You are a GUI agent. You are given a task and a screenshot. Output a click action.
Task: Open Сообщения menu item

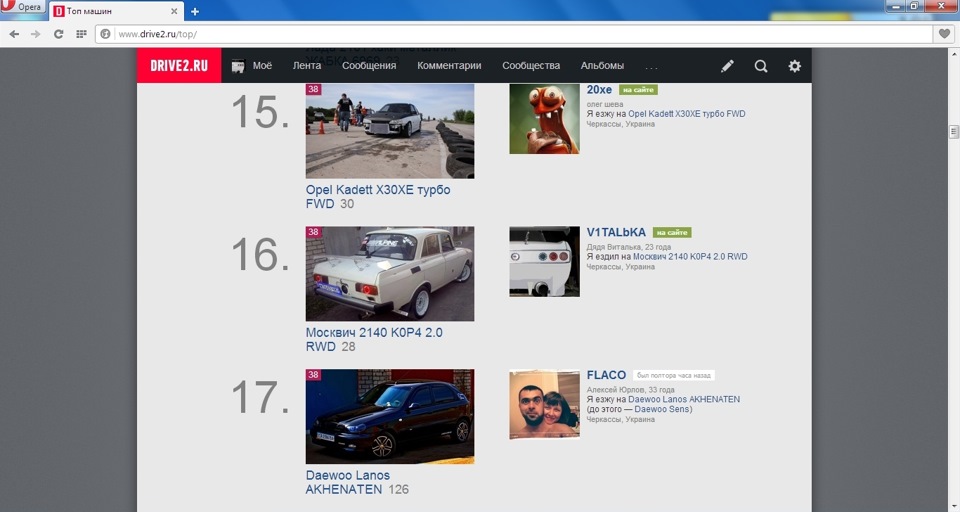tap(369, 66)
